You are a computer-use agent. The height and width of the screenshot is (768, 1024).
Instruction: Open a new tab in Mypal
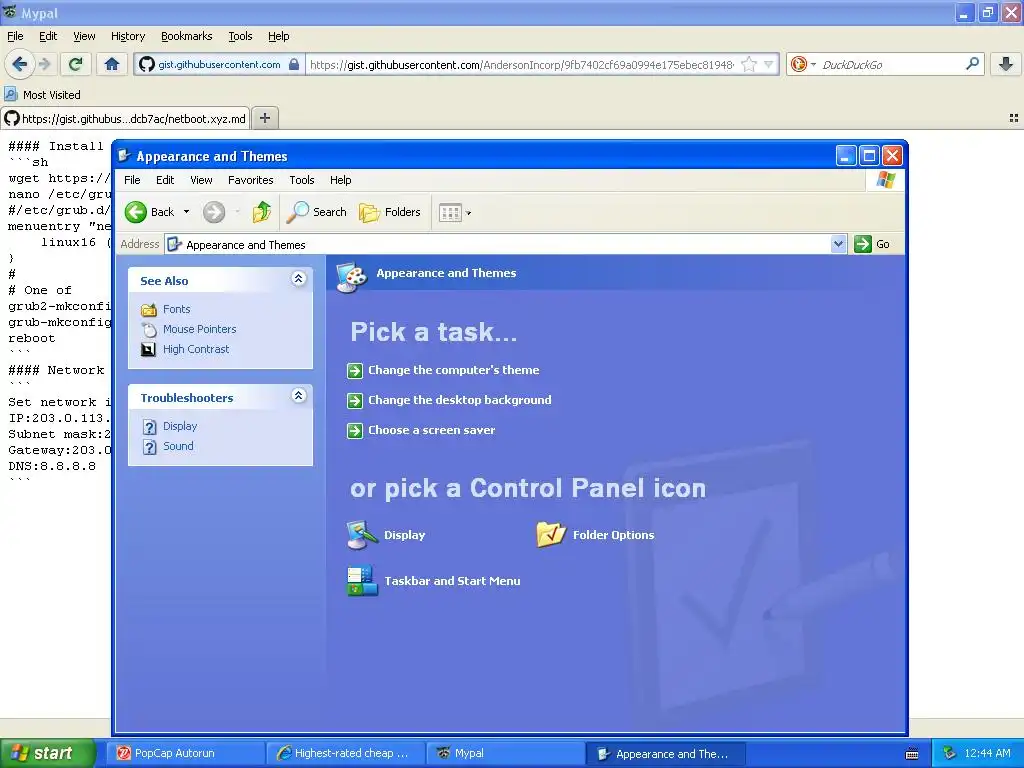coord(264,118)
